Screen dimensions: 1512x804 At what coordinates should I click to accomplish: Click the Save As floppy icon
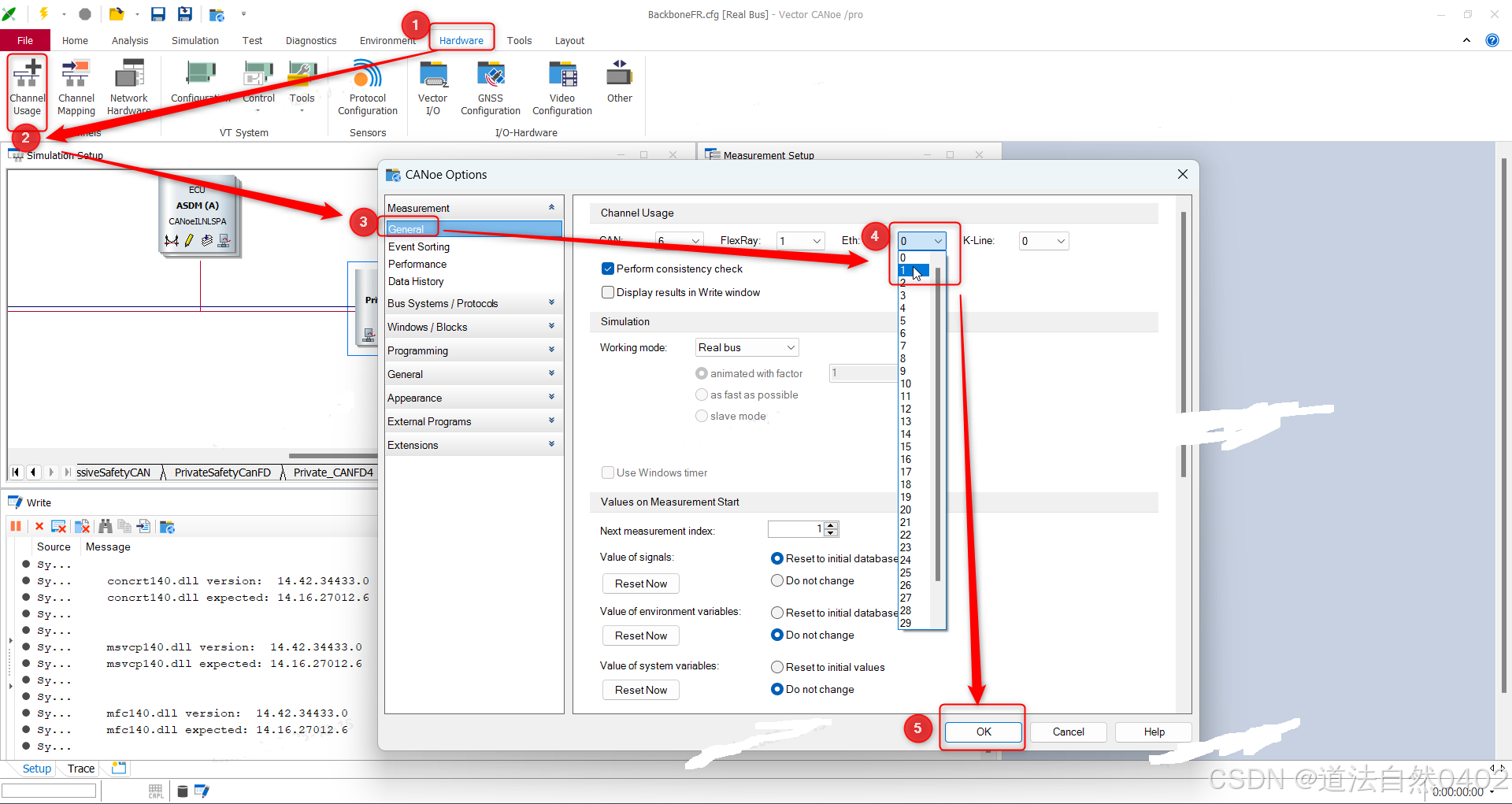[x=185, y=13]
